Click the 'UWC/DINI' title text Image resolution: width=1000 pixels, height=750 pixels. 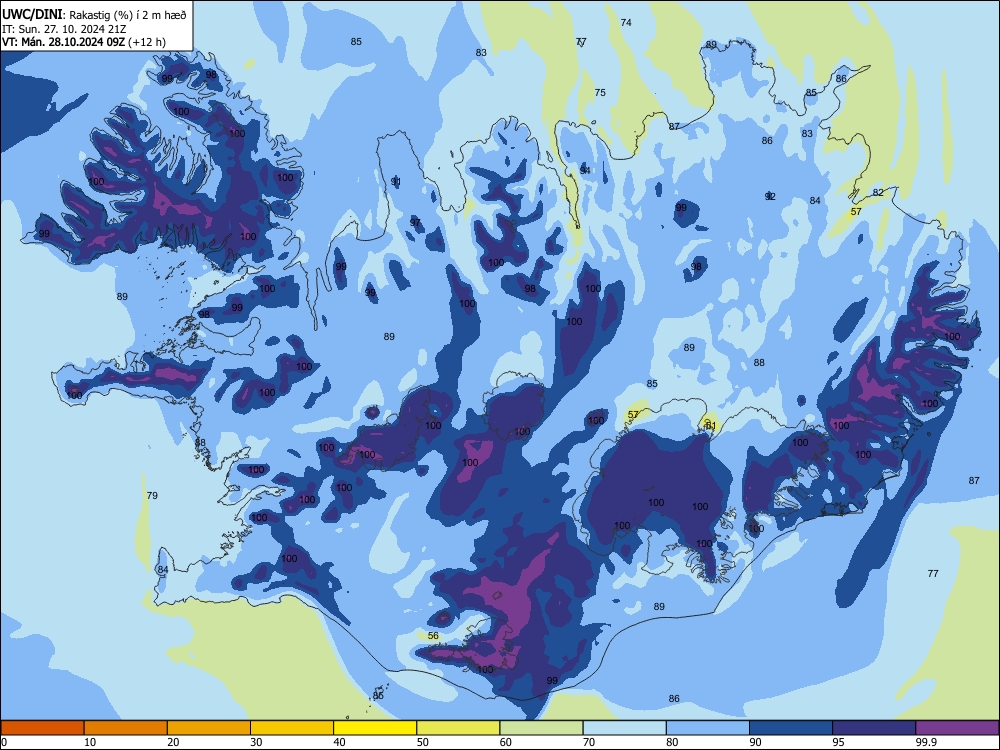coord(32,14)
